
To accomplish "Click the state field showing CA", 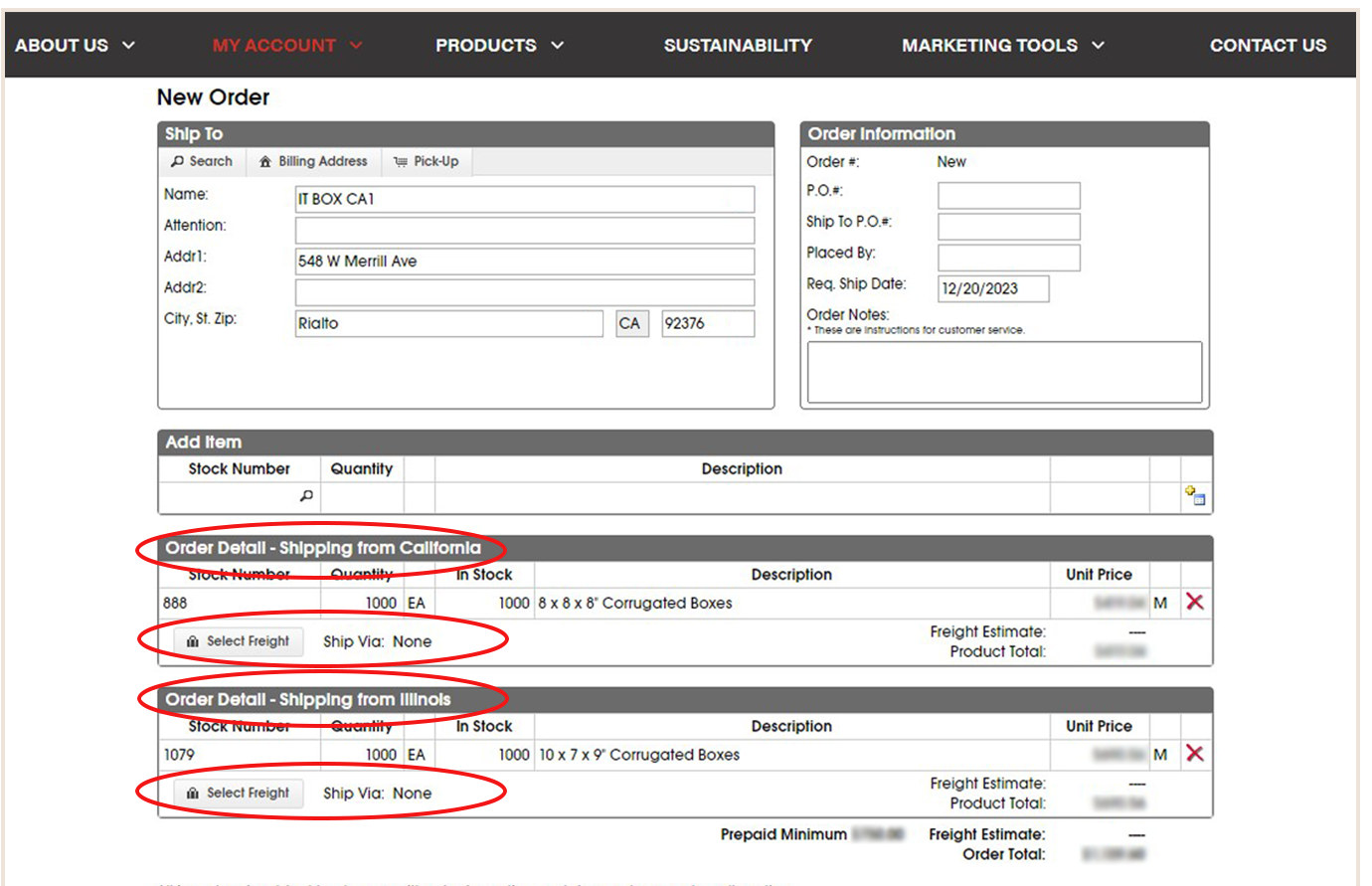I will click(x=632, y=323).
